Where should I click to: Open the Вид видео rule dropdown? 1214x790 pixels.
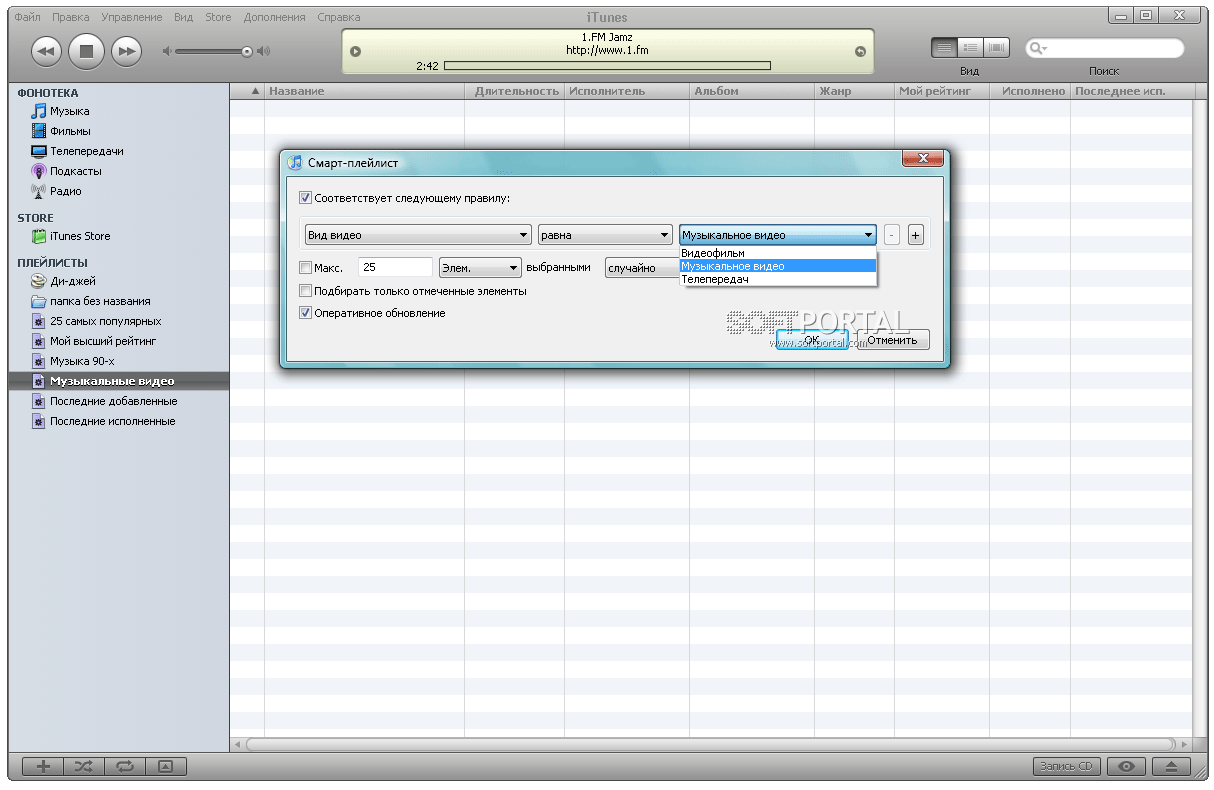coord(418,235)
